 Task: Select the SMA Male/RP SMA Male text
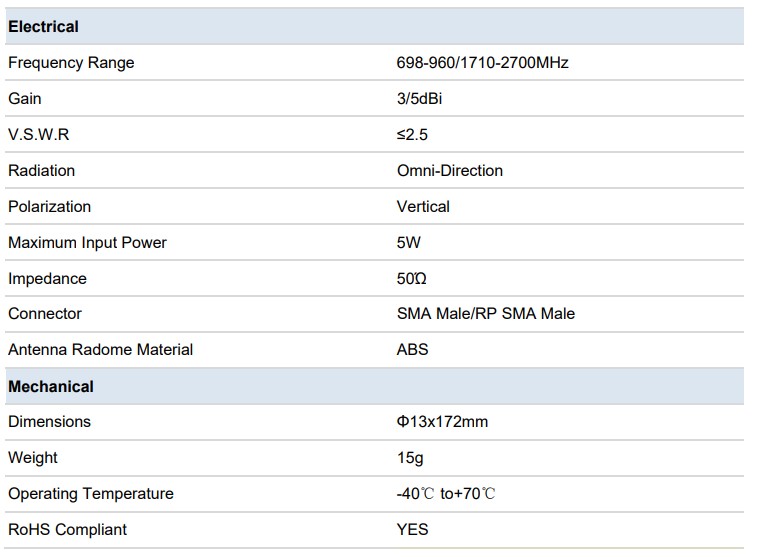(485, 314)
